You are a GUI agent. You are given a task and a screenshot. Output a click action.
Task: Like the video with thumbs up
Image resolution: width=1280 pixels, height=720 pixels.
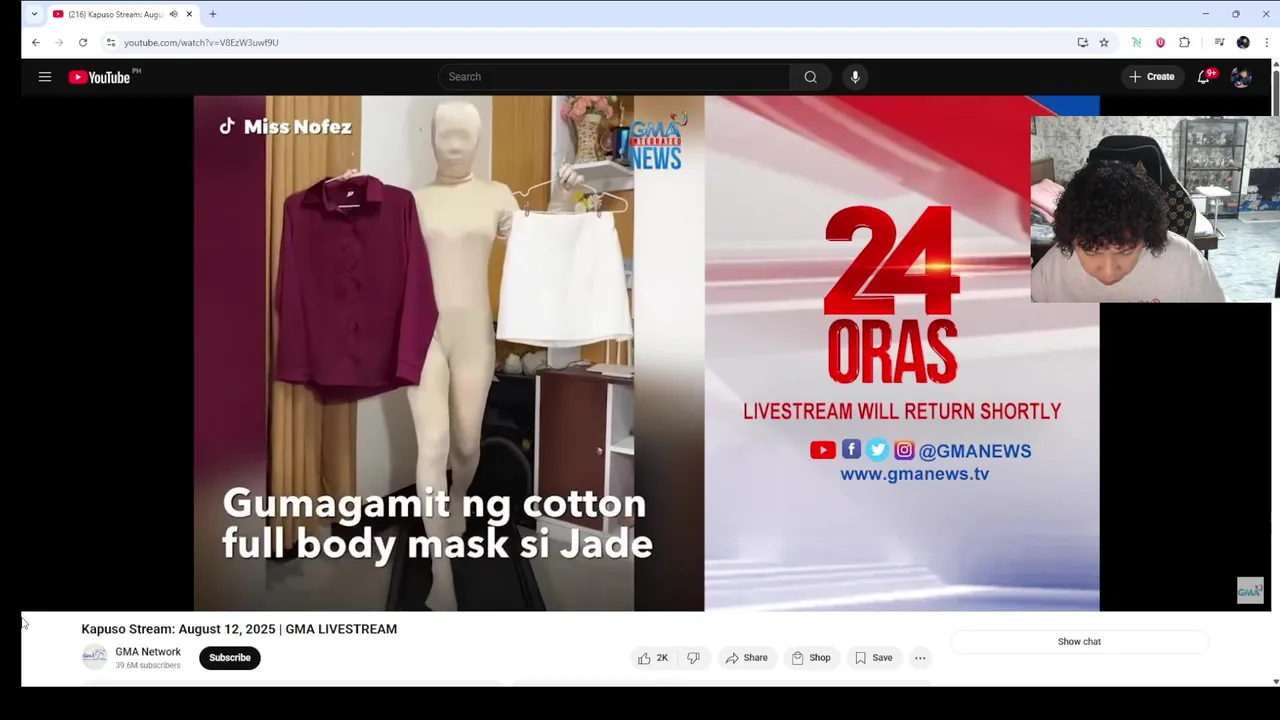[x=653, y=658]
